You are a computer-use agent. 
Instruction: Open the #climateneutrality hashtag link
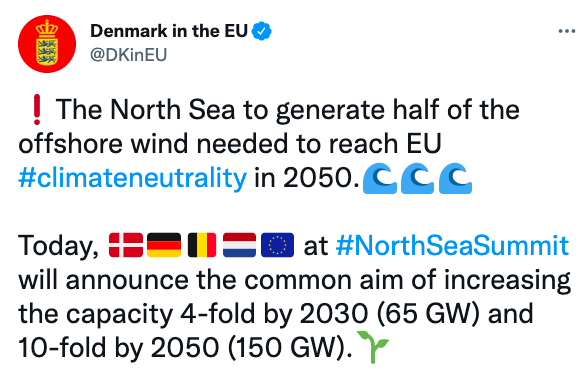(133, 178)
